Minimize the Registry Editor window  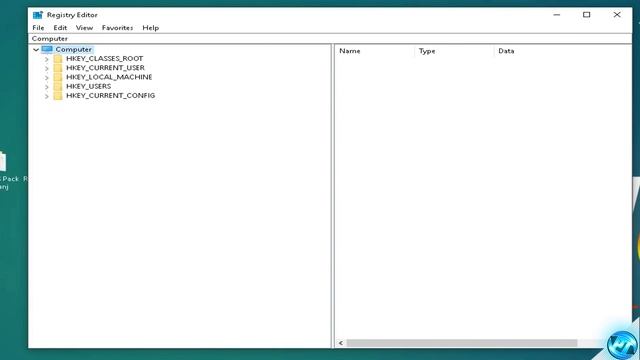(x=557, y=15)
